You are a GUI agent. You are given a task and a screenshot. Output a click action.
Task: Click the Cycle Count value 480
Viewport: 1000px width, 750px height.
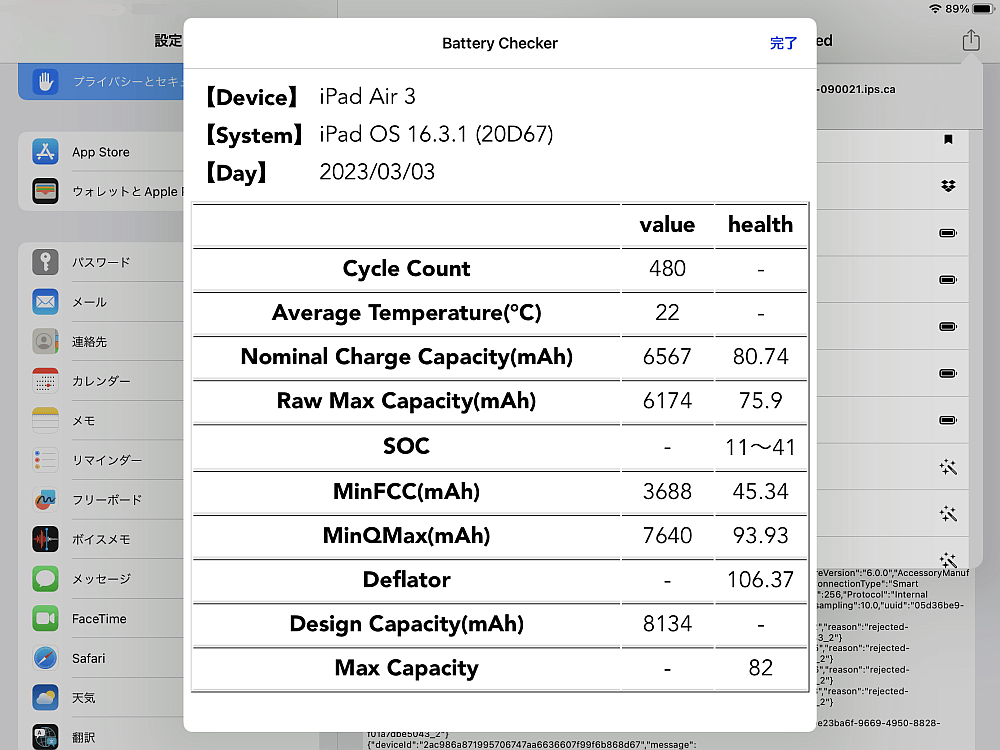click(667, 268)
